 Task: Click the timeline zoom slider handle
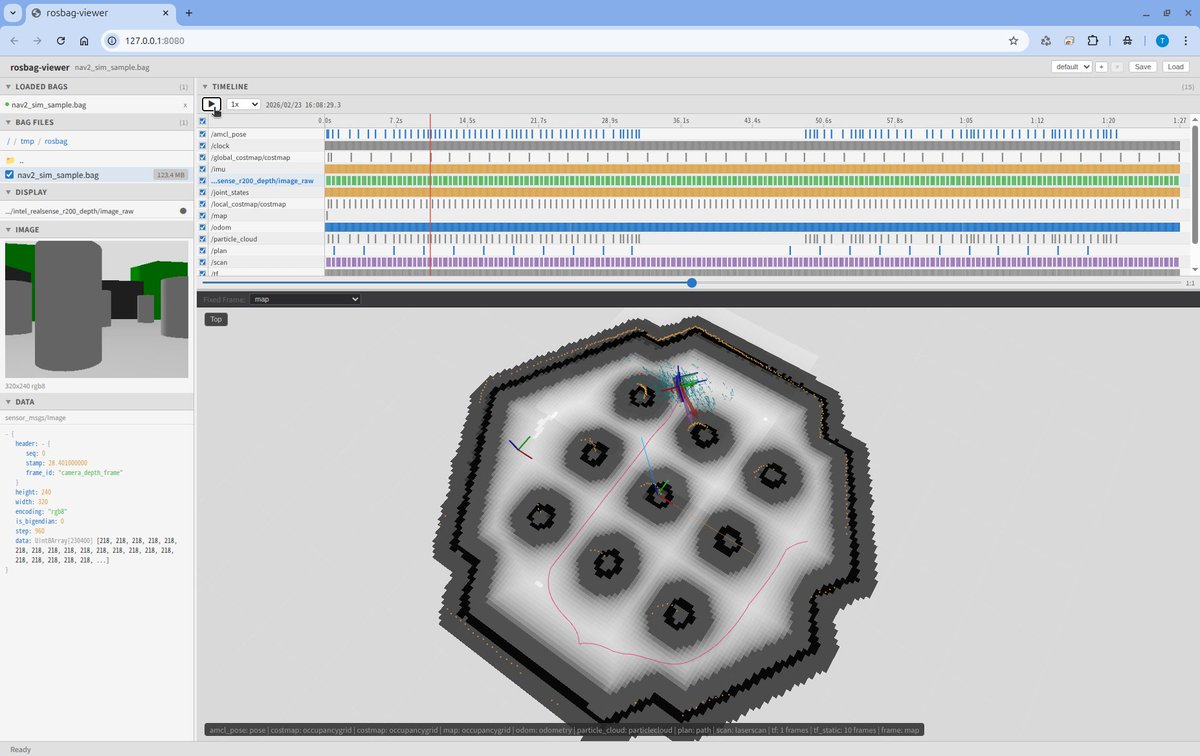click(x=692, y=283)
